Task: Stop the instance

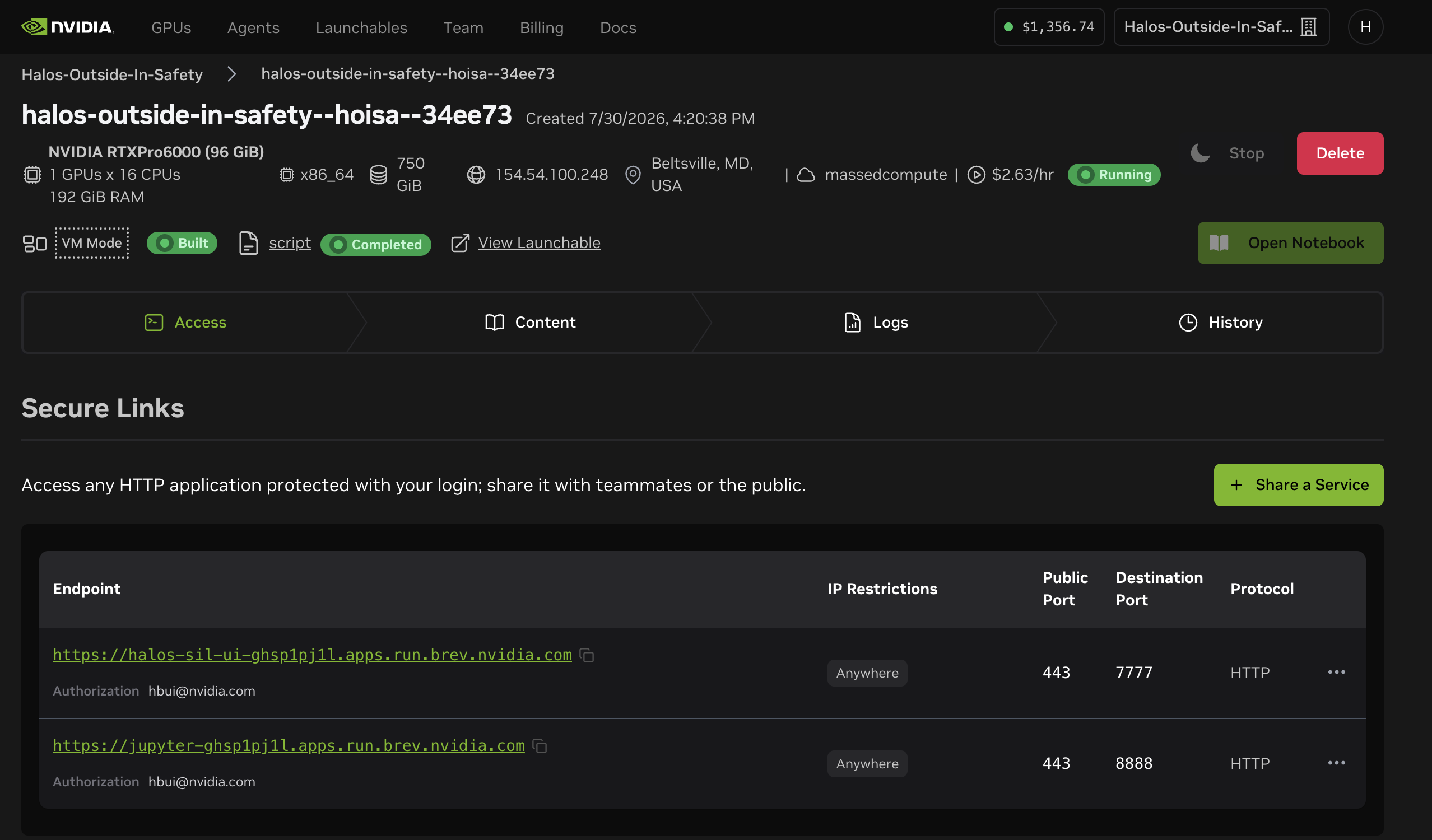Action: [x=1246, y=153]
